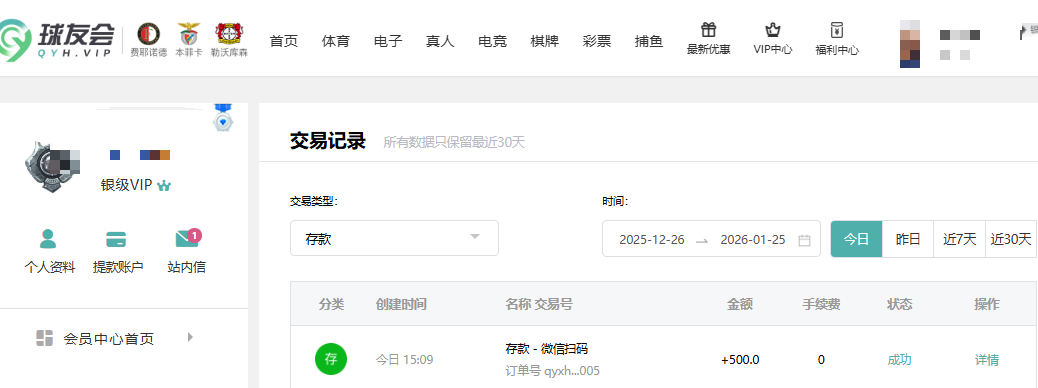Click the 会员中心首页 grid icon
This screenshot has height=388, width=1038.
point(44,338)
